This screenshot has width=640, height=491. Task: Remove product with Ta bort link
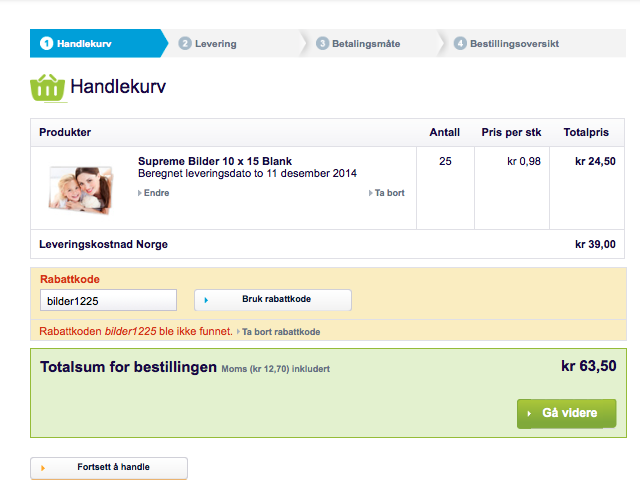[x=387, y=193]
